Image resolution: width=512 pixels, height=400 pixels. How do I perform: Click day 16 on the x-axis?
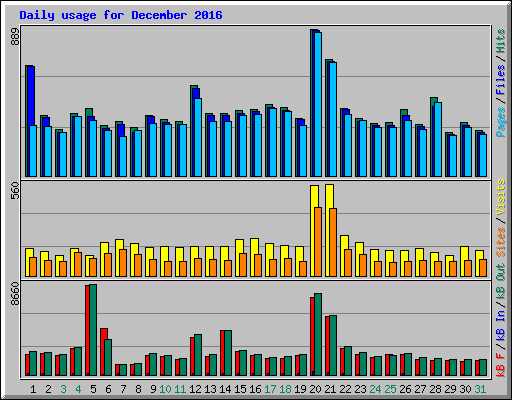pyautogui.click(x=255, y=389)
